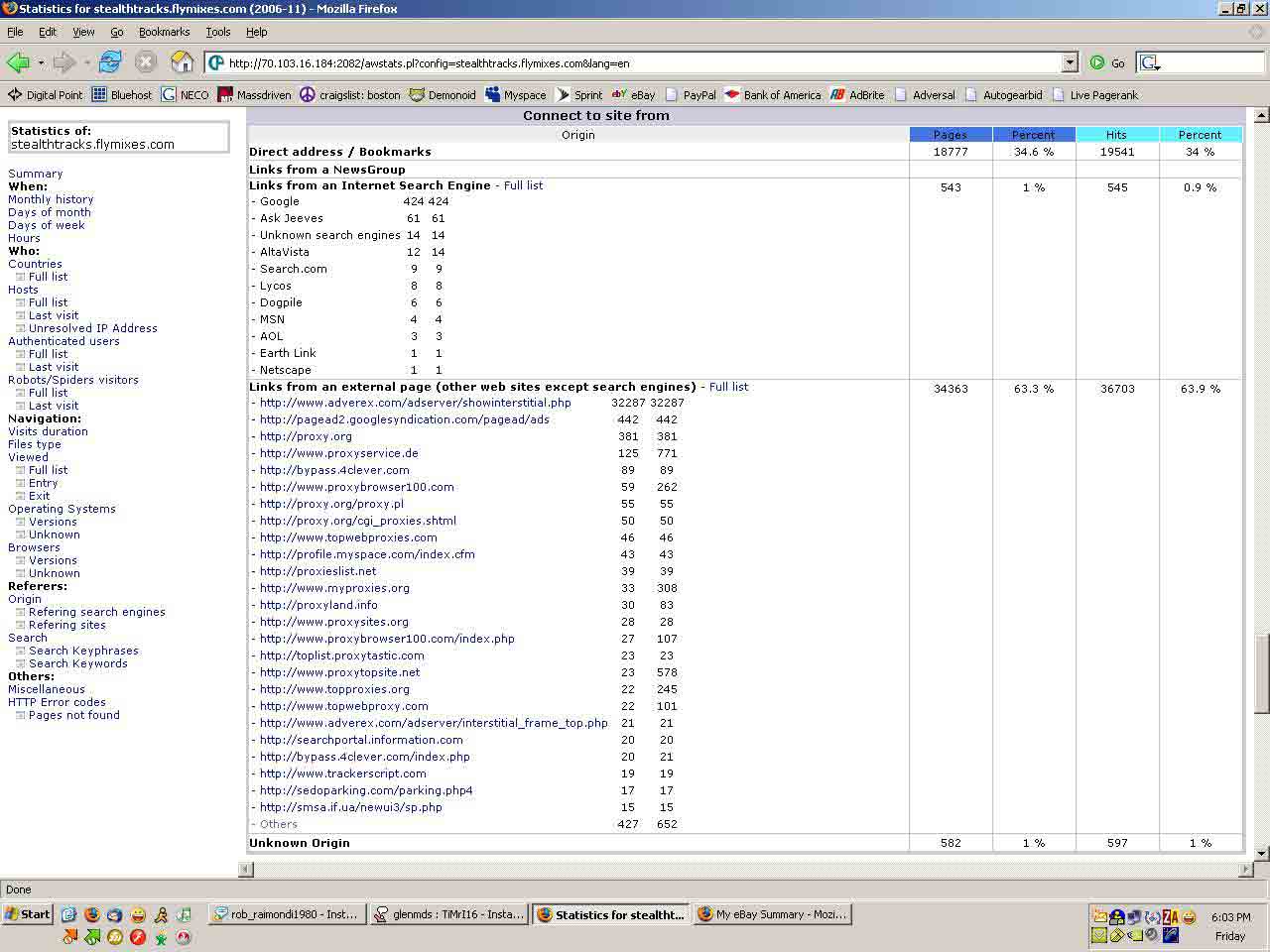1270x952 pixels.
Task: Open the back button history dropdown arrow
Action: pyautogui.click(x=41, y=62)
